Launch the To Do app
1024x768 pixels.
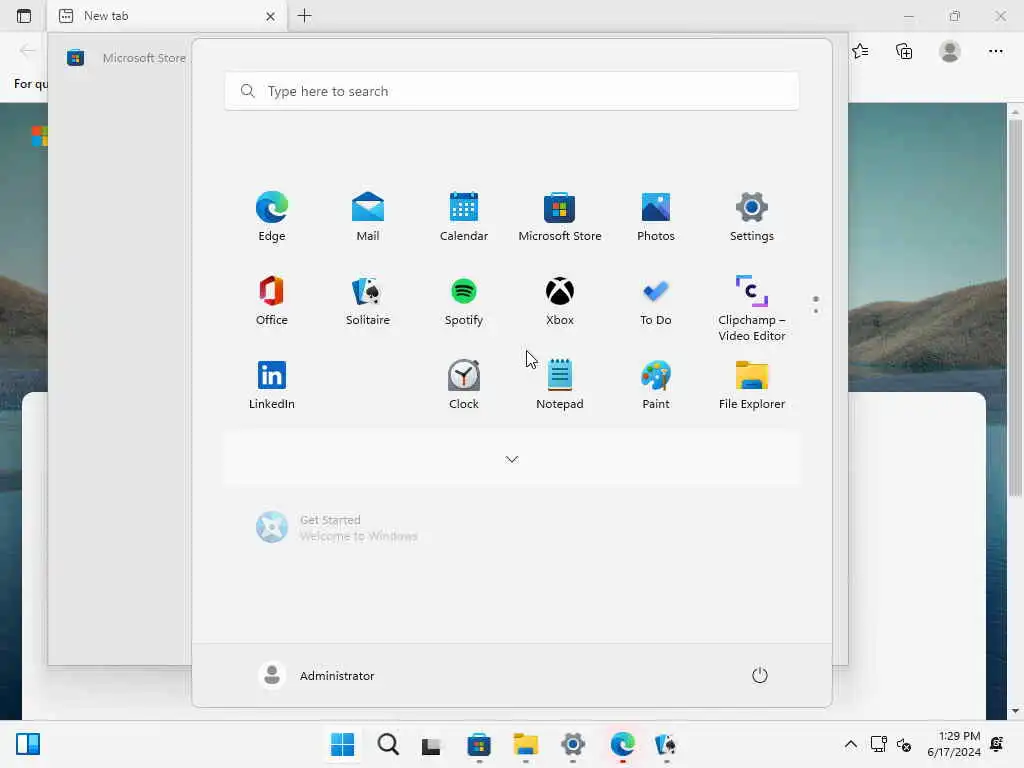coord(656,300)
